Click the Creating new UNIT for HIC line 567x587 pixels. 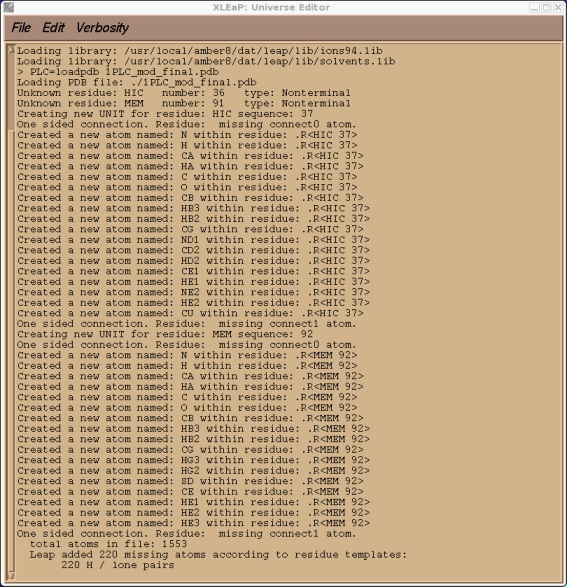(165, 113)
